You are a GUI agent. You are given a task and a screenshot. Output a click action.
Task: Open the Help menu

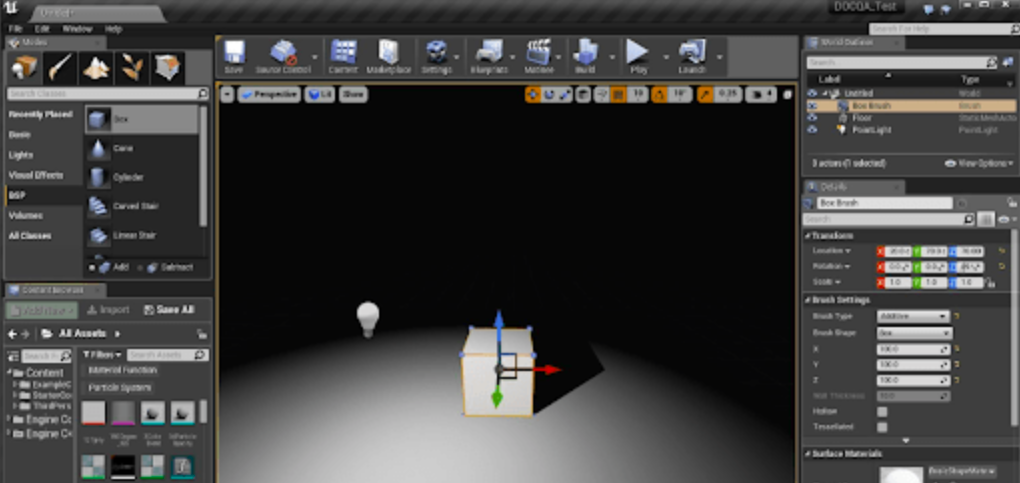tap(113, 29)
